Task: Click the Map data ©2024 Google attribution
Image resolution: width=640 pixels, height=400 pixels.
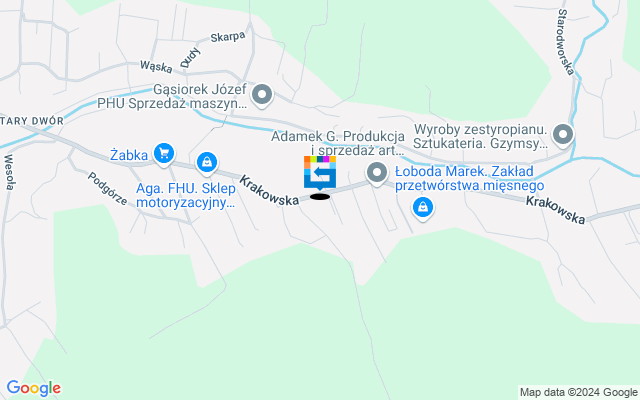Action: coord(579,393)
